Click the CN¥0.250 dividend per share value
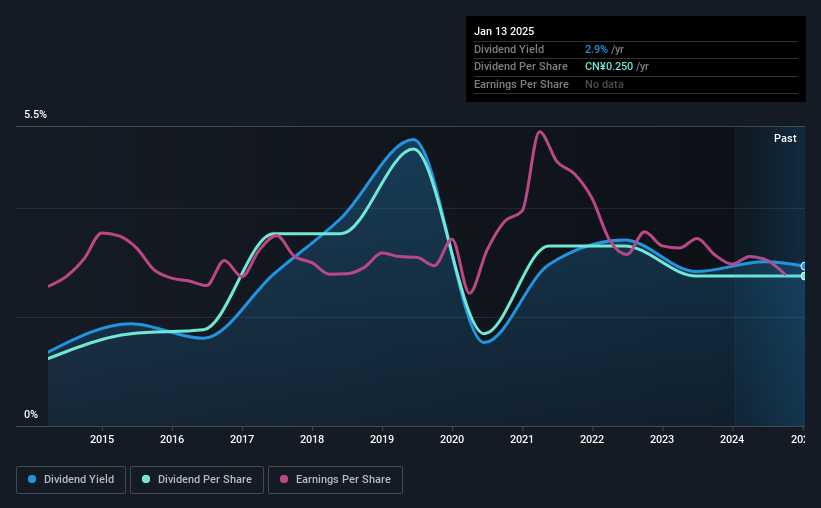Screen dimensions: 821x508 coord(609,67)
